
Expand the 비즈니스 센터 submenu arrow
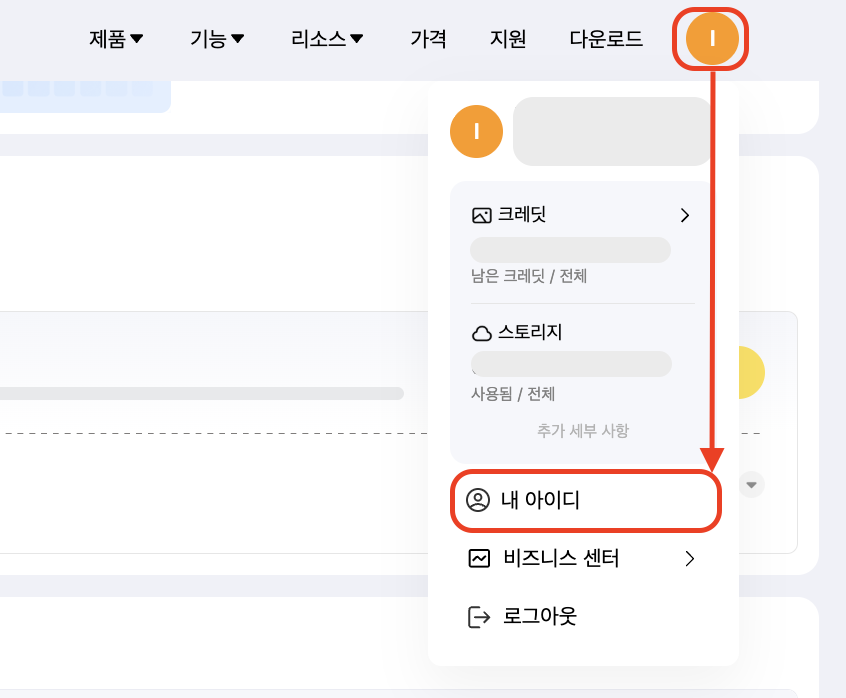[689, 559]
